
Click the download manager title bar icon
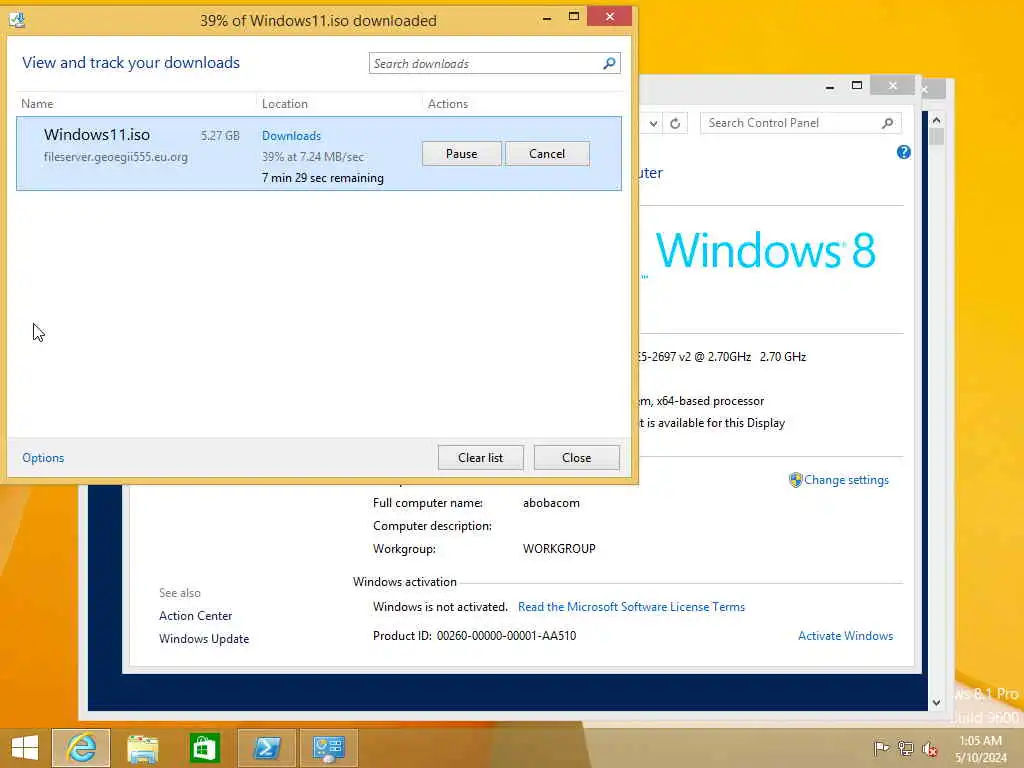18,20
